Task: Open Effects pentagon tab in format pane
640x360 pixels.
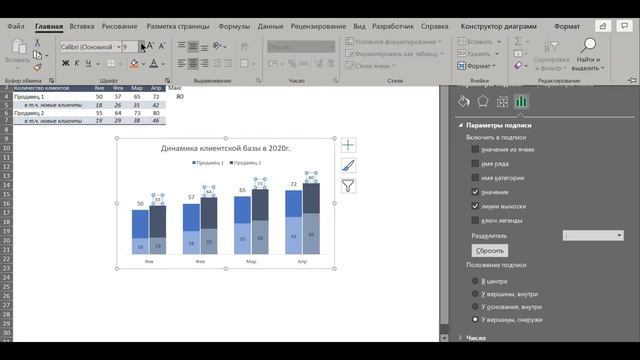Action: click(x=483, y=101)
